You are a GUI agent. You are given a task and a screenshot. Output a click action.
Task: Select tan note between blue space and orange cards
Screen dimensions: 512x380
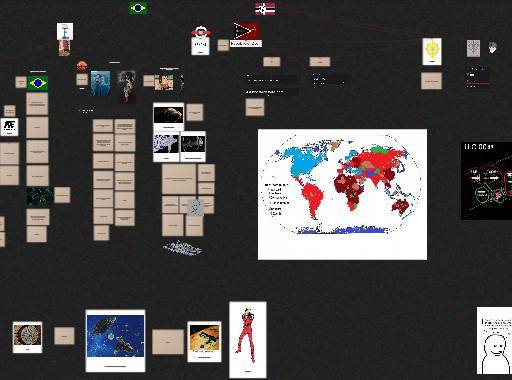point(168,342)
